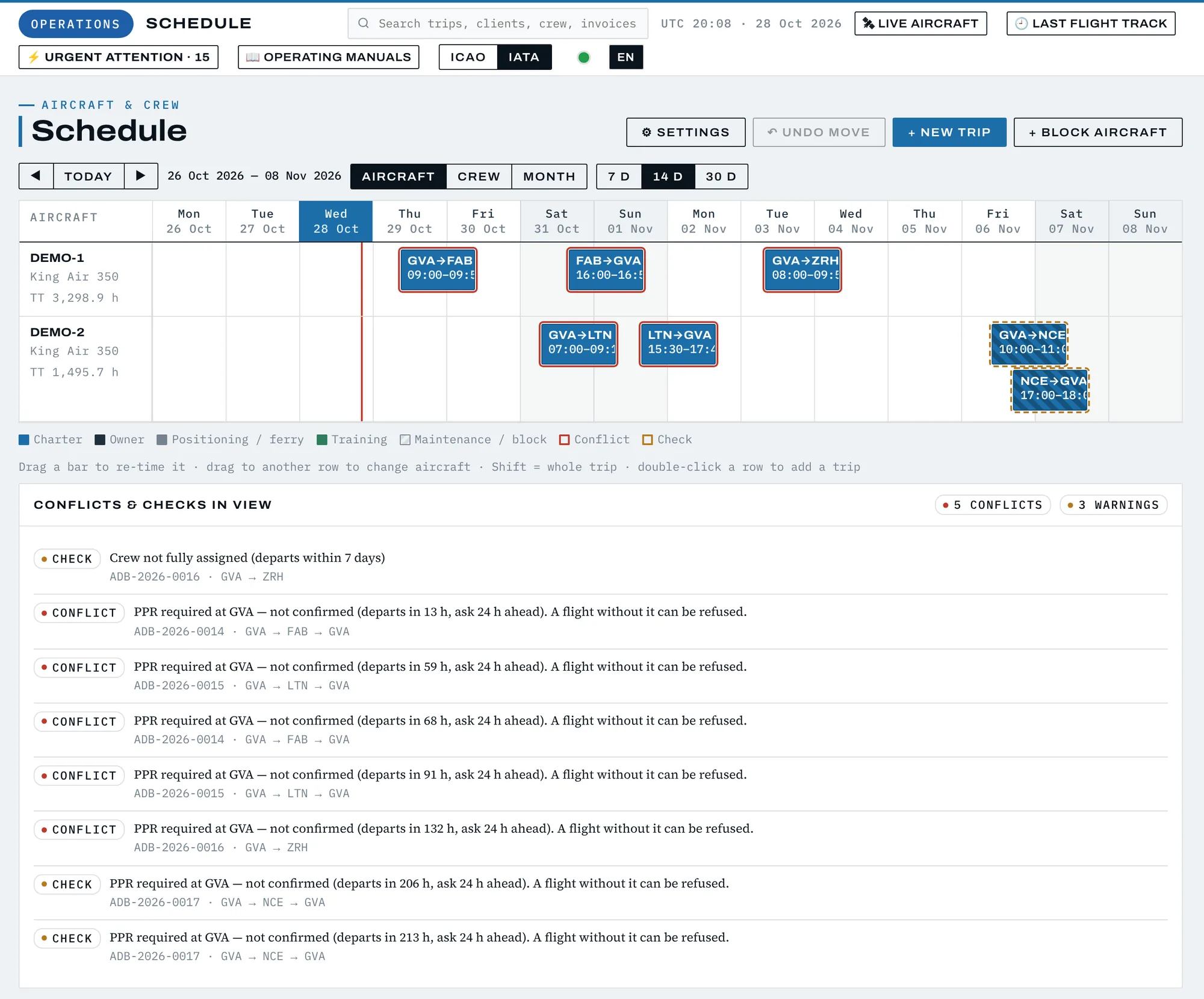Select the GVA→ZRH flight bar
This screenshot has width=1204, height=999.
click(802, 270)
